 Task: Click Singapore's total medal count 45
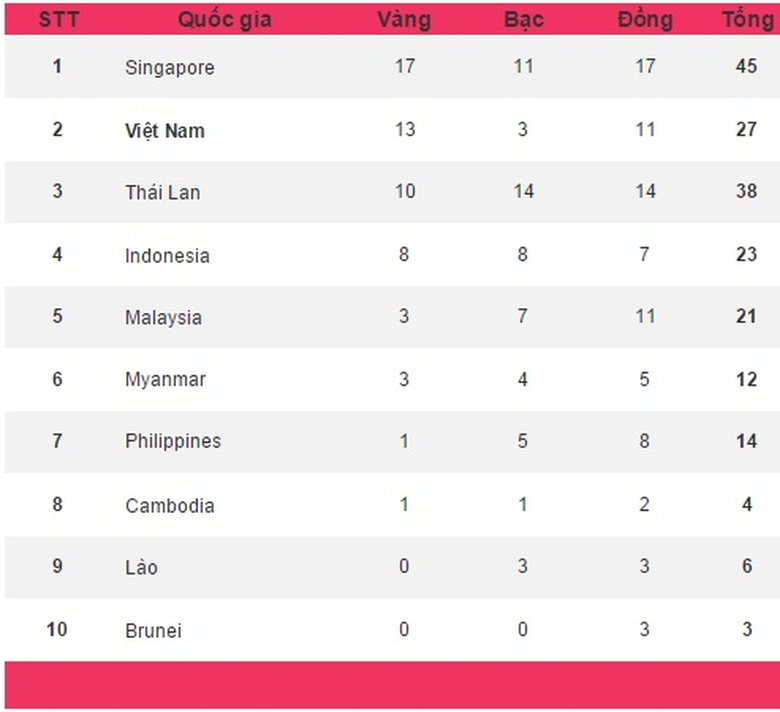[746, 67]
